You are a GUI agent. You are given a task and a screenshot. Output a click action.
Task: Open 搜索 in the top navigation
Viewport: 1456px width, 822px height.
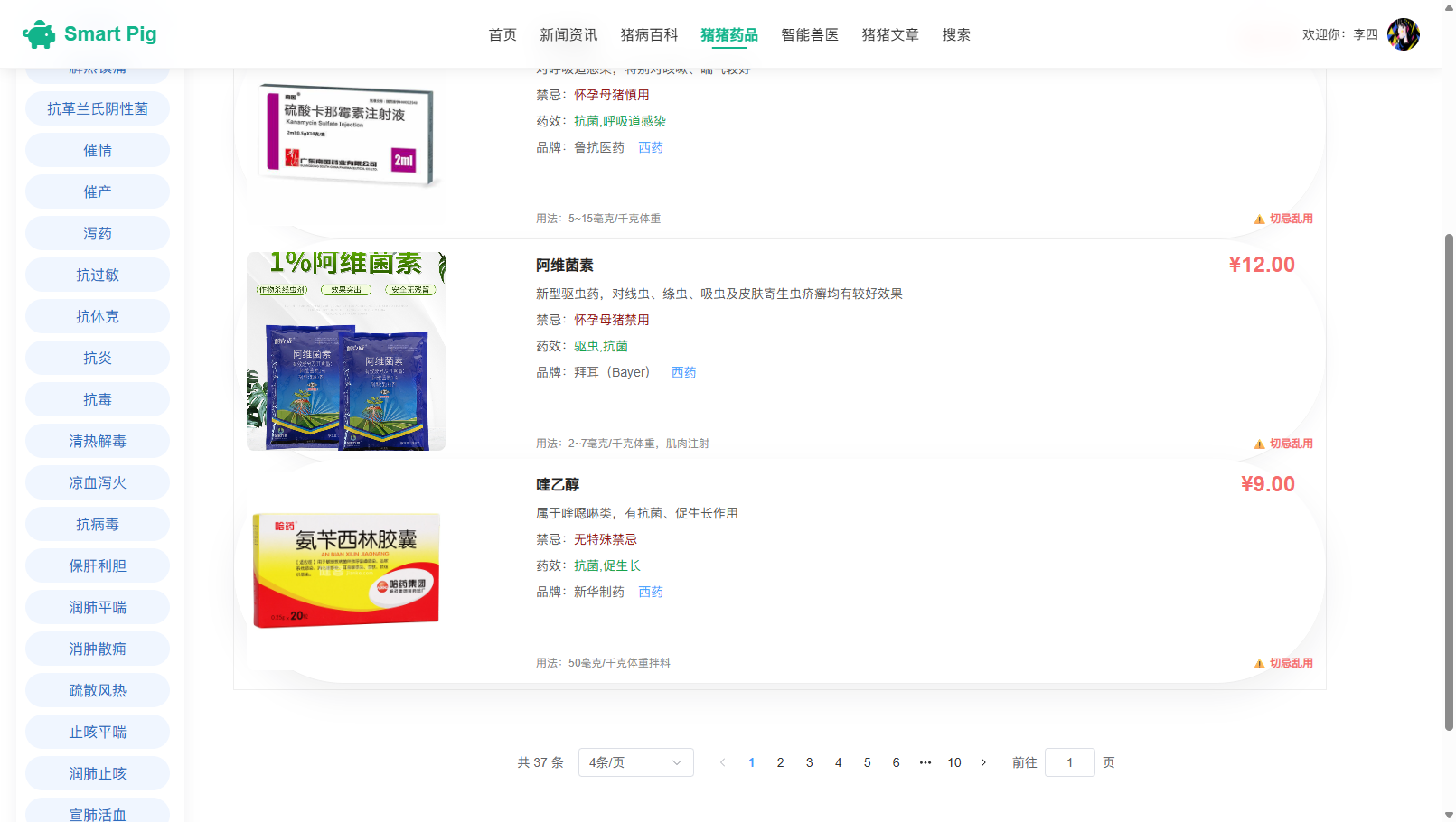point(956,34)
